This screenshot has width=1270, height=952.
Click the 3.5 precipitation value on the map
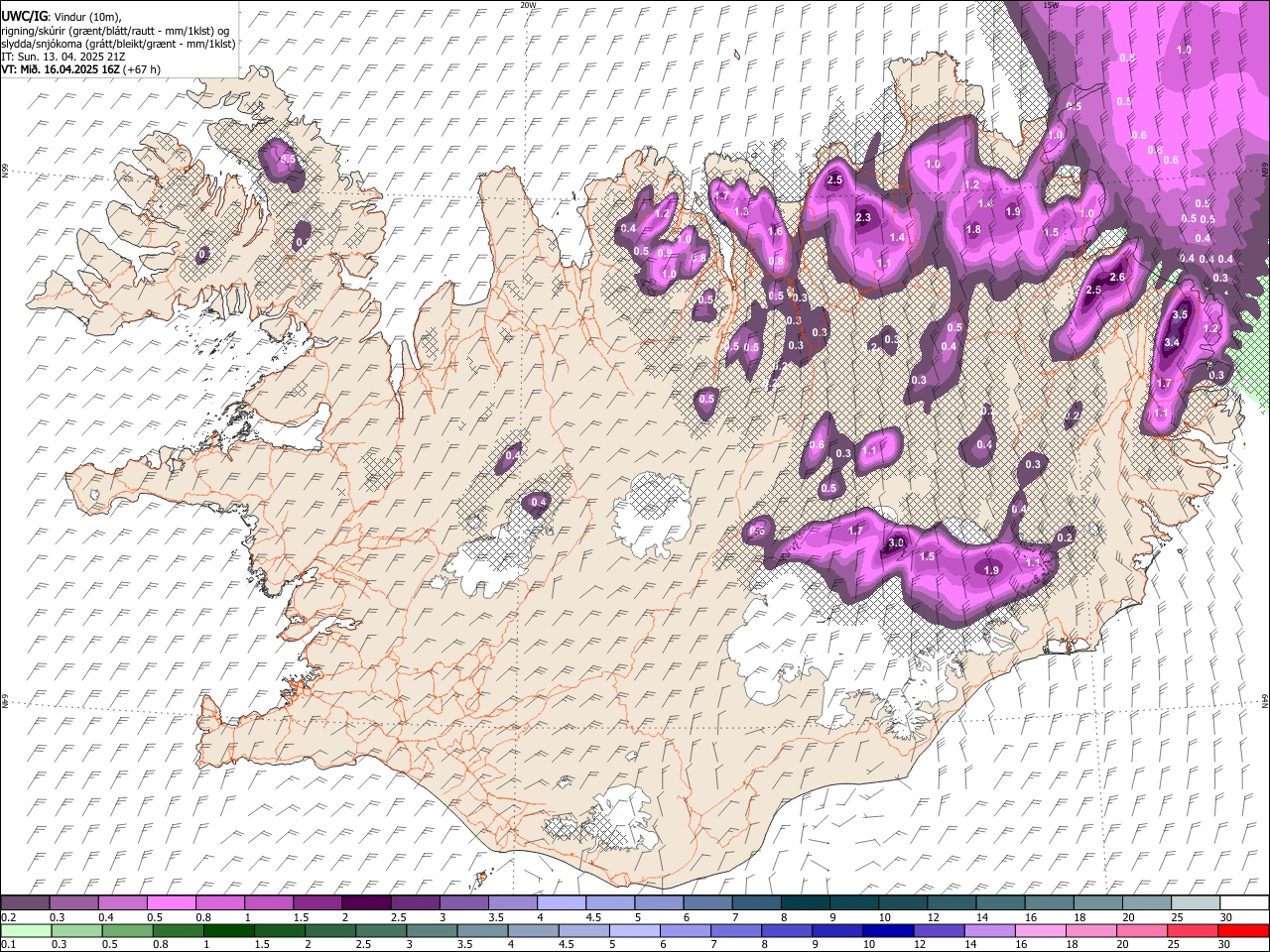(1180, 314)
